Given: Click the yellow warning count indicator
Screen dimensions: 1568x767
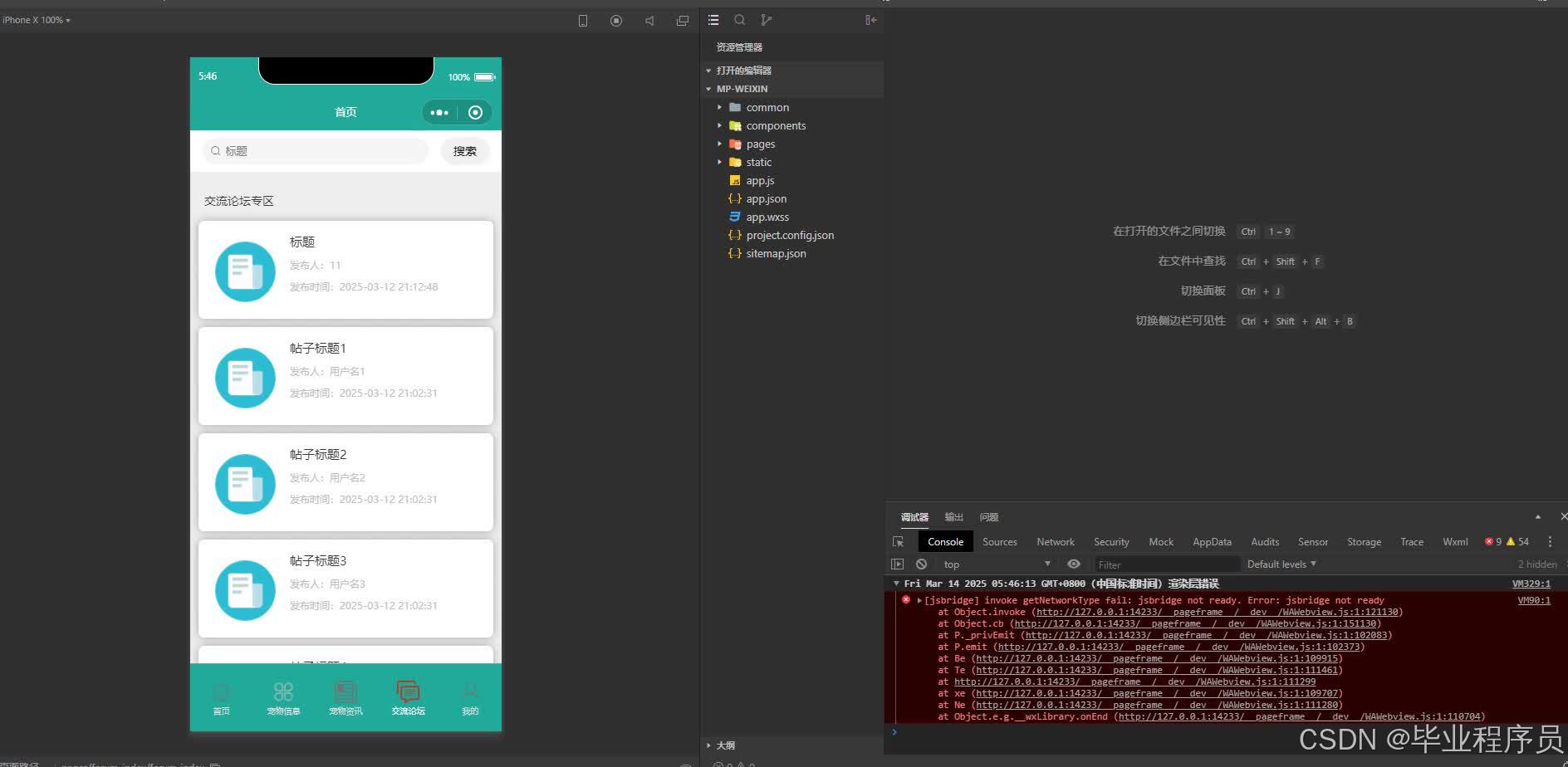Looking at the screenshot, I should tap(1518, 541).
